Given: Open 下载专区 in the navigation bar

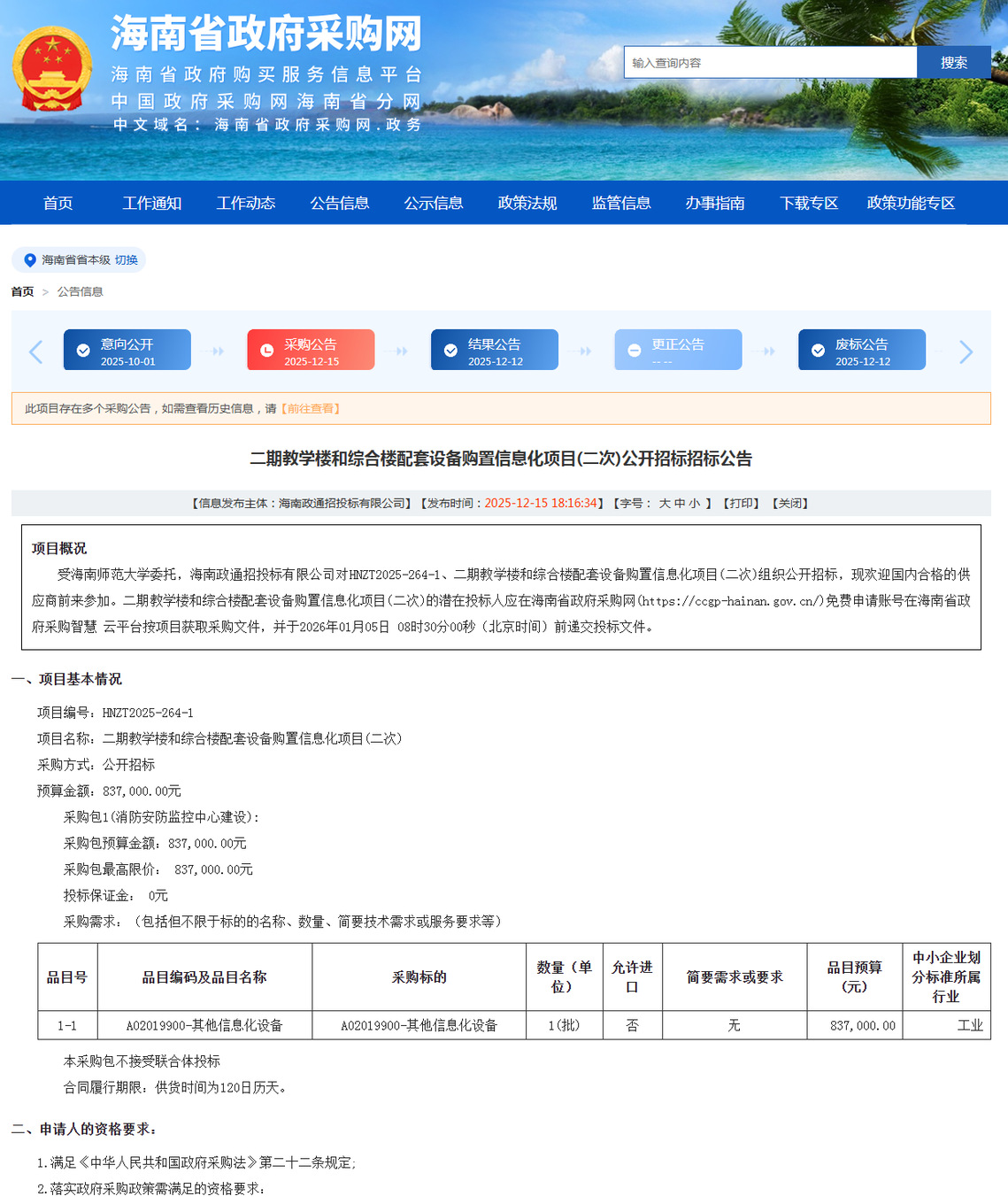Looking at the screenshot, I should [808, 204].
